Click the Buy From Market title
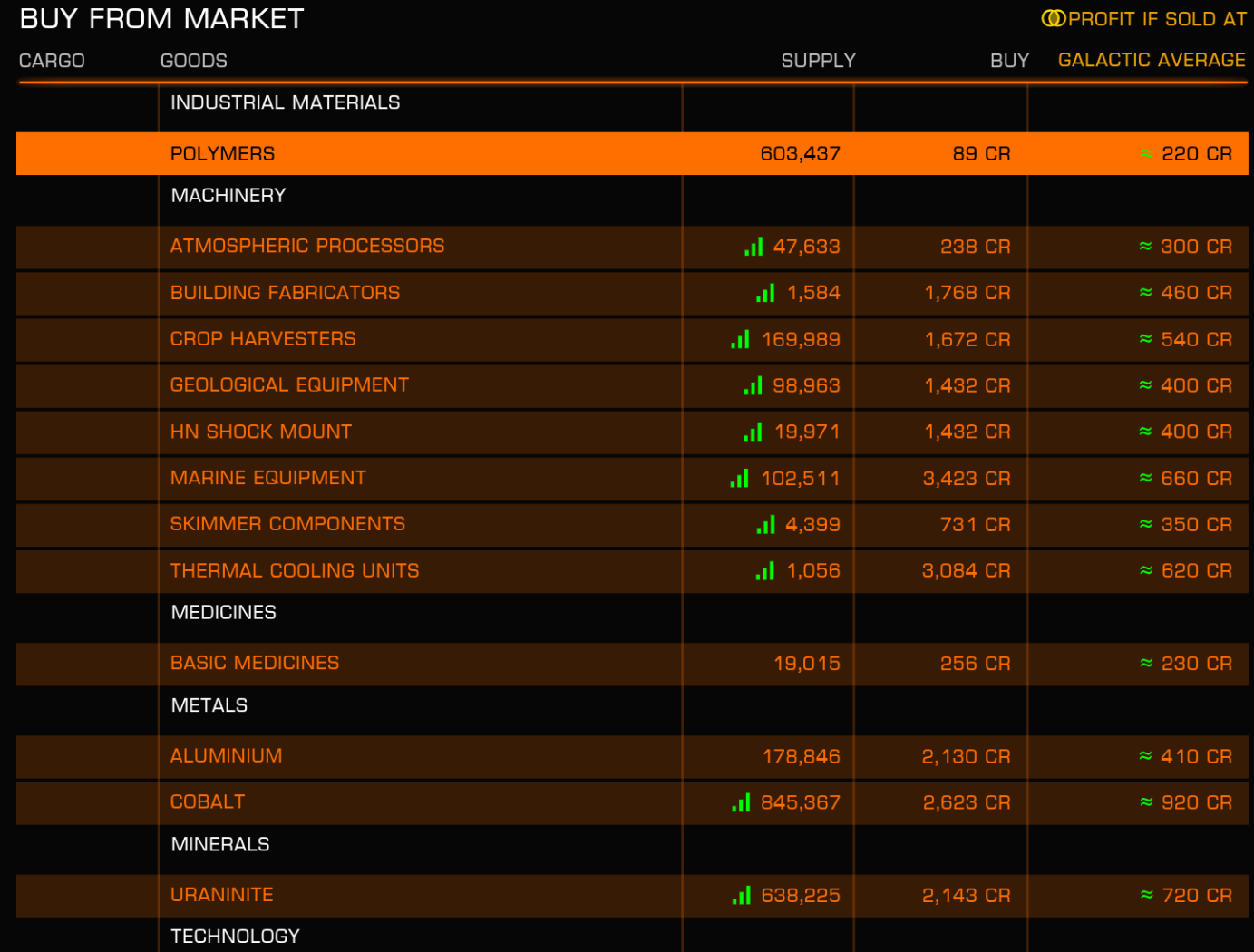Screen dimensions: 1254x952 click(161, 19)
